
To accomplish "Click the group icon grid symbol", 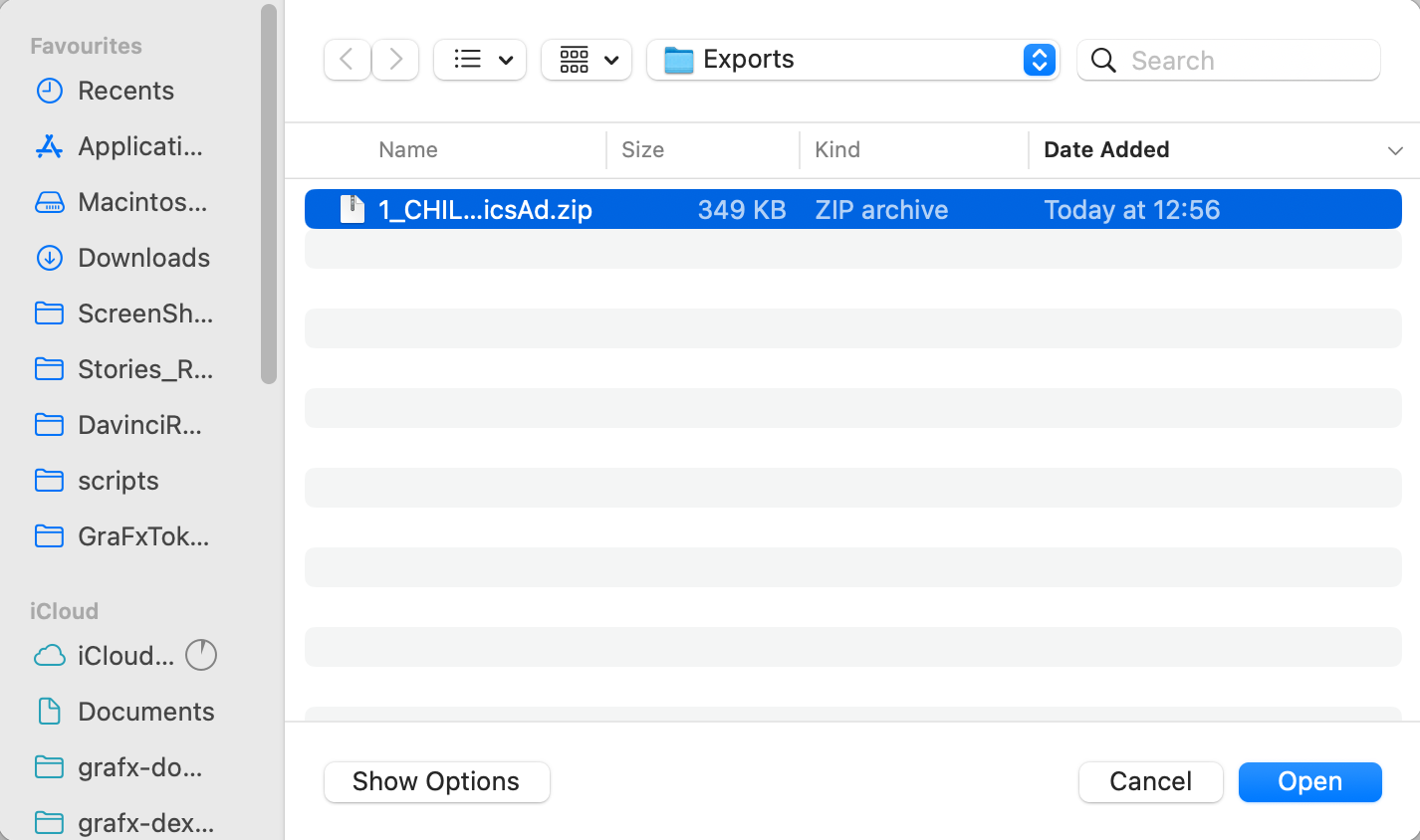I will pyautogui.click(x=574, y=60).
